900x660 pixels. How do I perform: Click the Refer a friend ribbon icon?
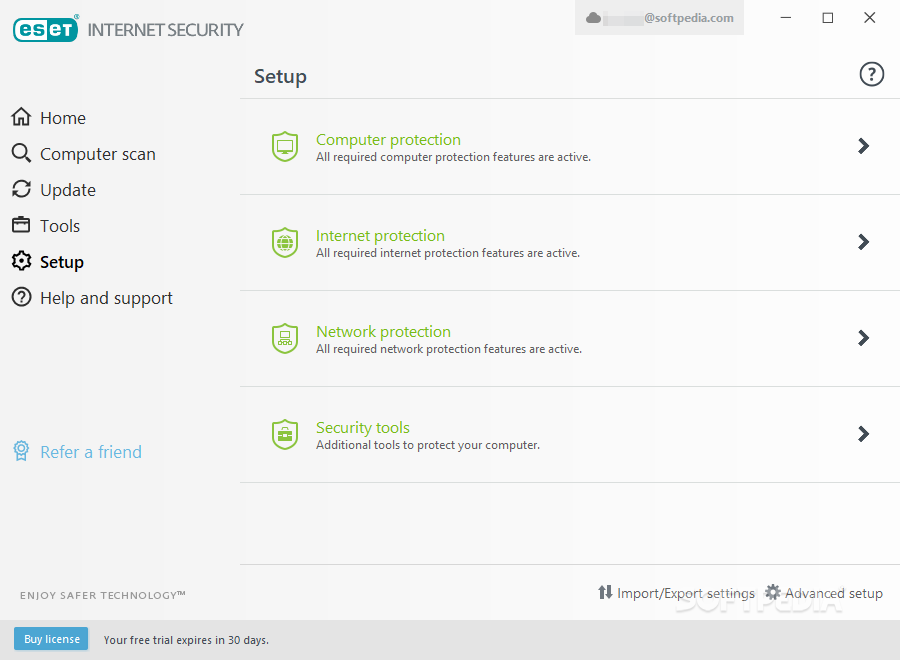point(21,451)
